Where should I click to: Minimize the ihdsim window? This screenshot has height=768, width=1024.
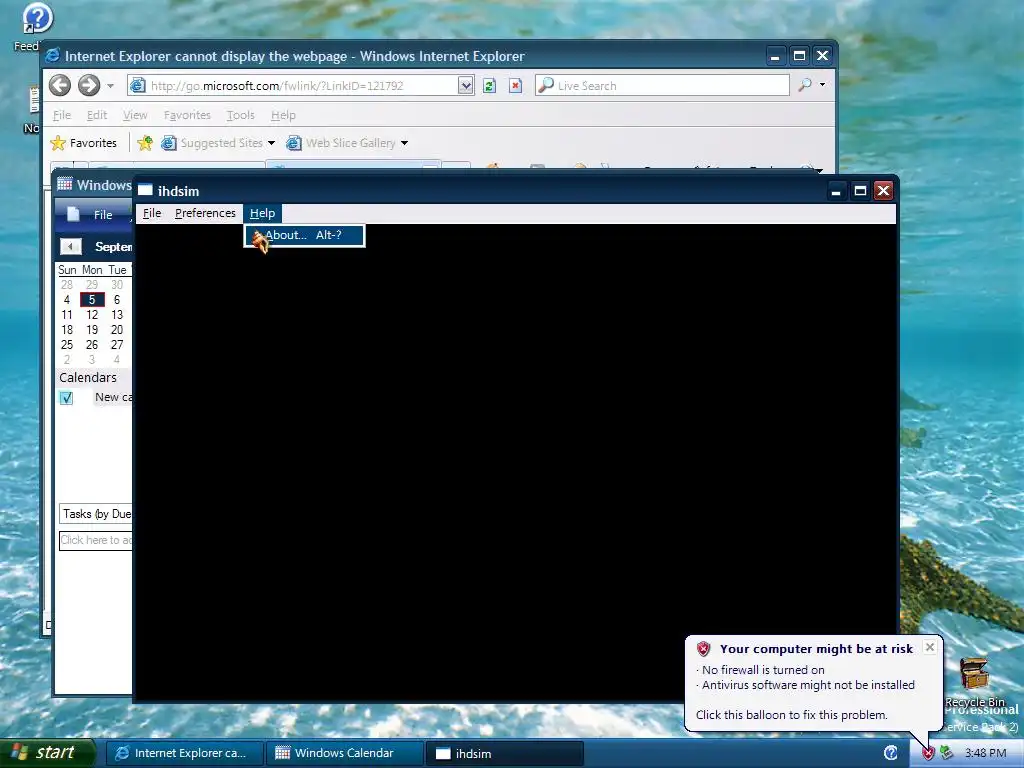click(x=836, y=191)
